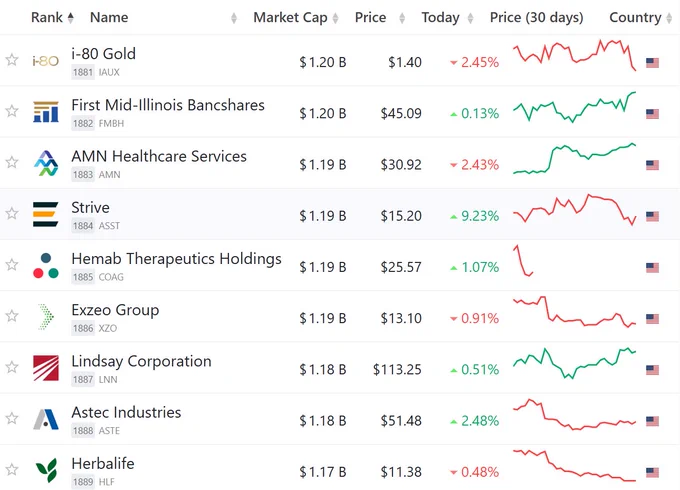The image size is (680, 490).
Task: Star the Exzeo Group row
Action: click(x=12, y=316)
